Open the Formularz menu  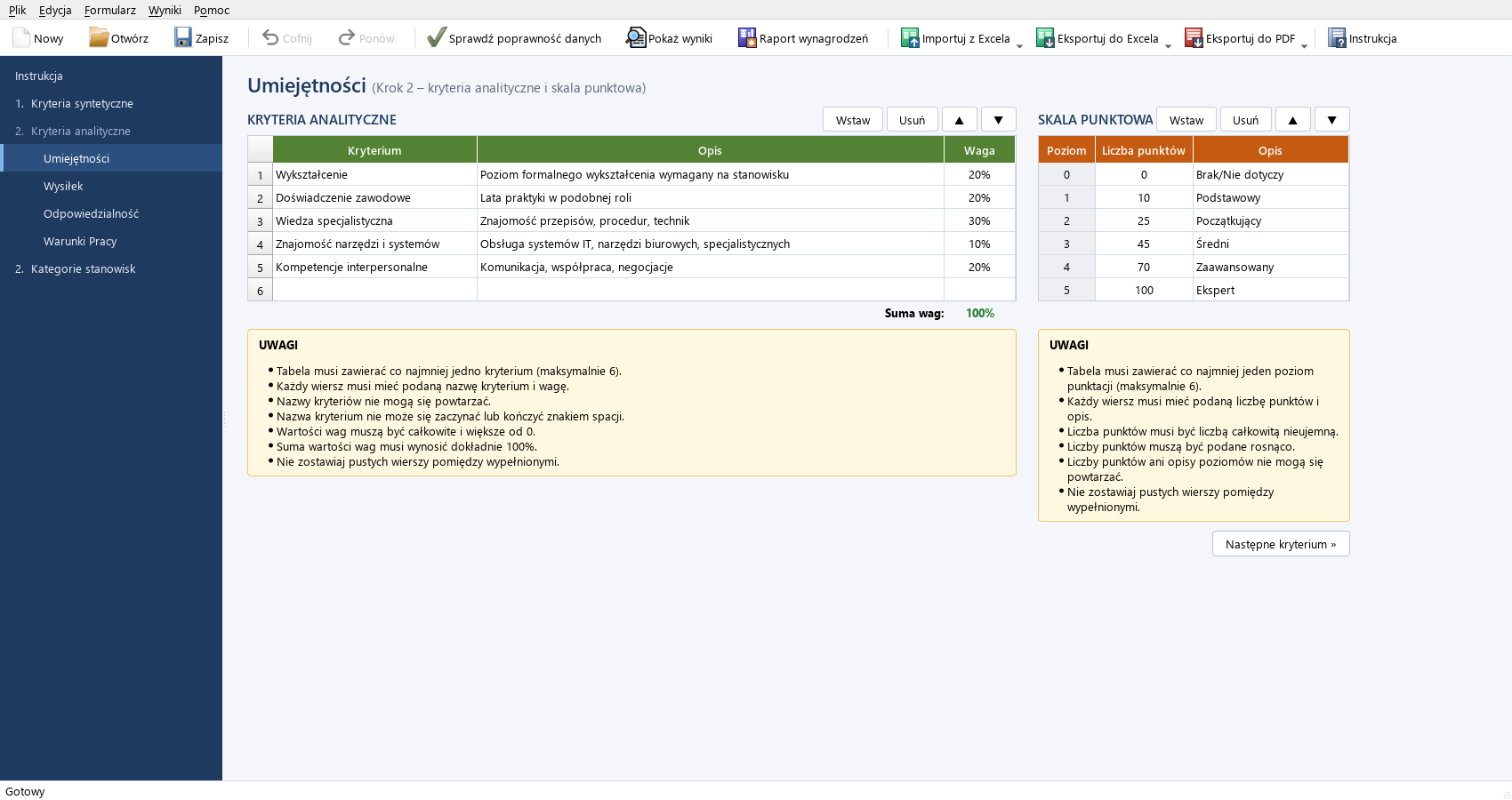tap(110, 10)
